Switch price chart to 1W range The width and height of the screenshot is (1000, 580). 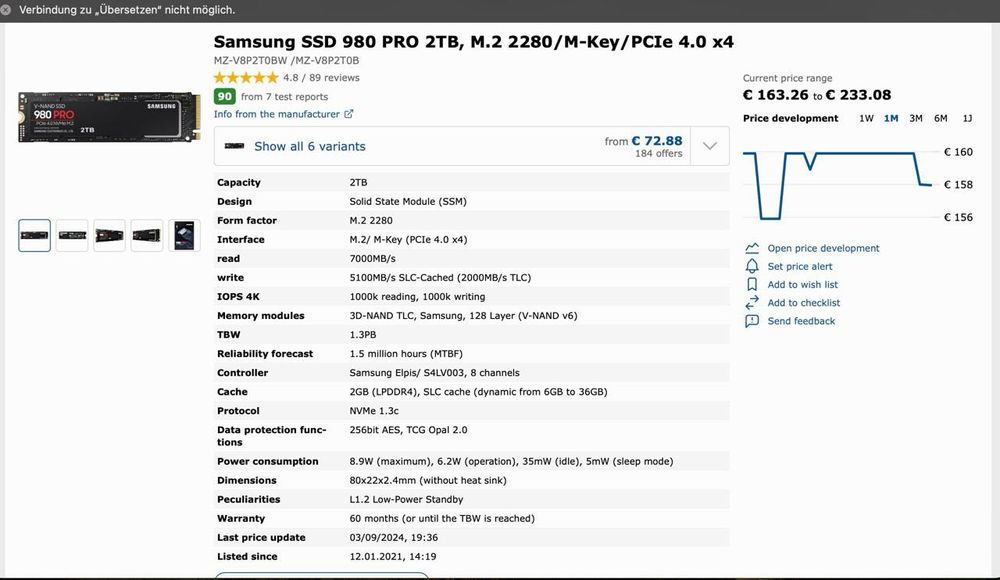[x=866, y=118]
